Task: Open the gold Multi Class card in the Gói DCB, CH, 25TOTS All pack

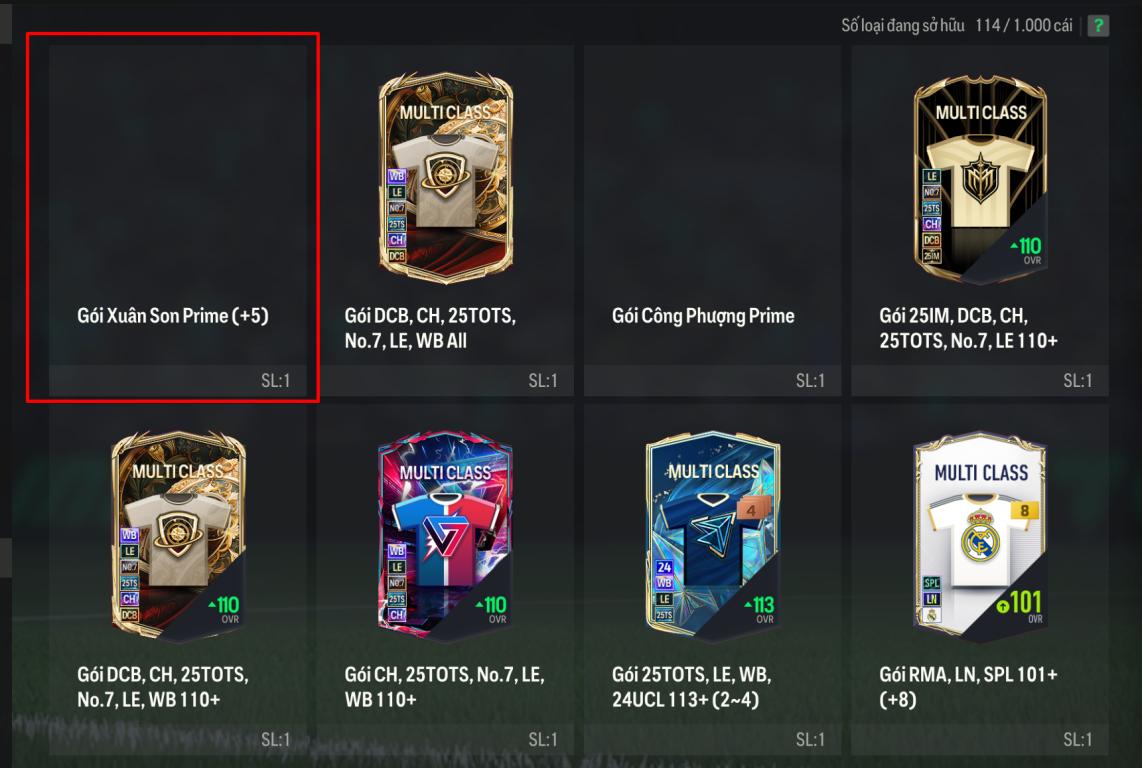Action: tap(446, 177)
